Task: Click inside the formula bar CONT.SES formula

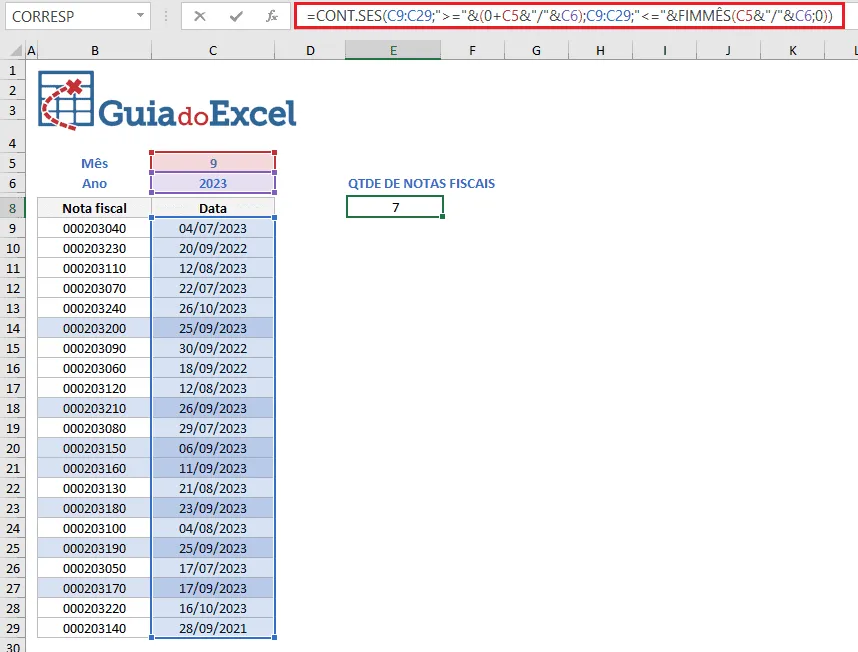Action: click(569, 16)
